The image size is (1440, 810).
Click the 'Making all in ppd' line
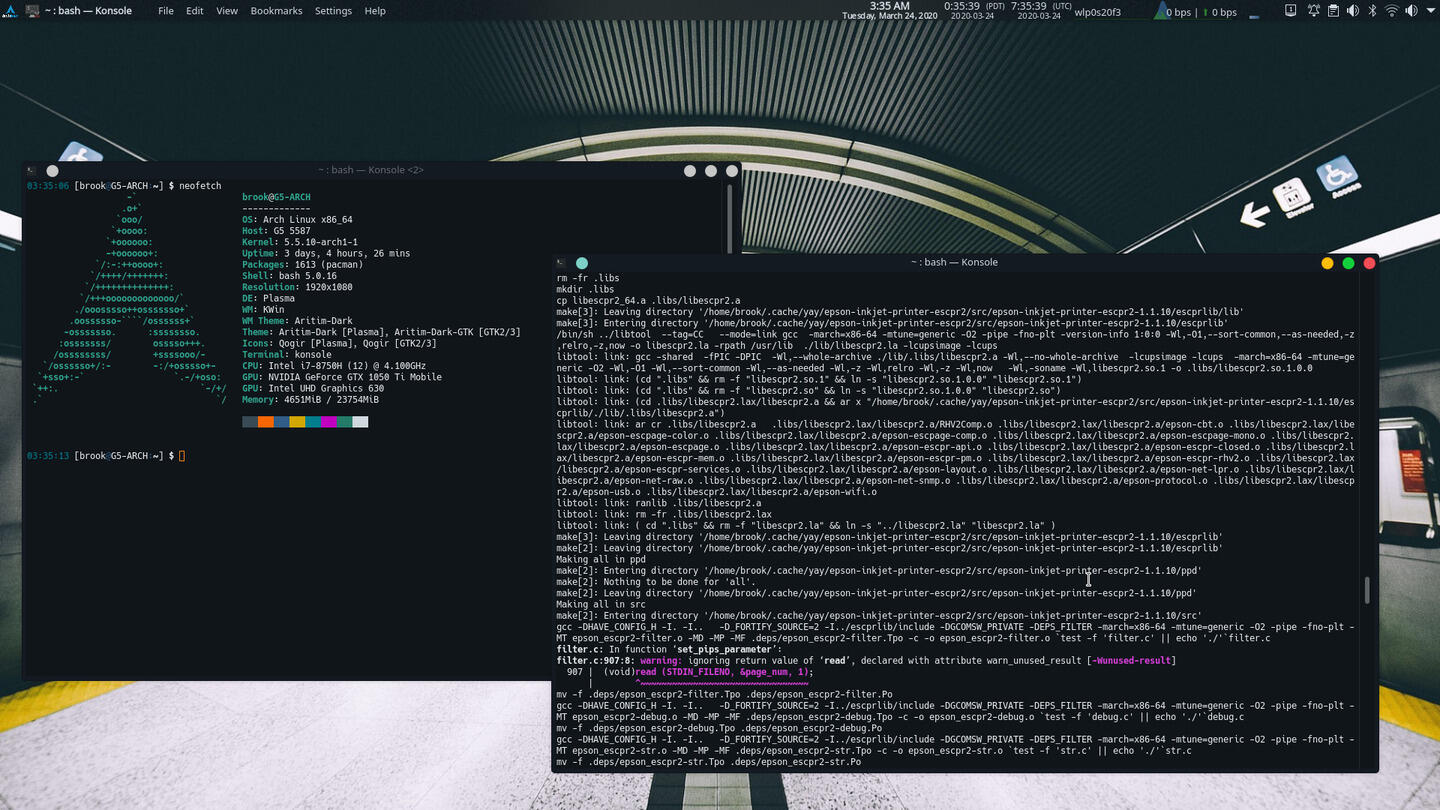(x=601, y=559)
